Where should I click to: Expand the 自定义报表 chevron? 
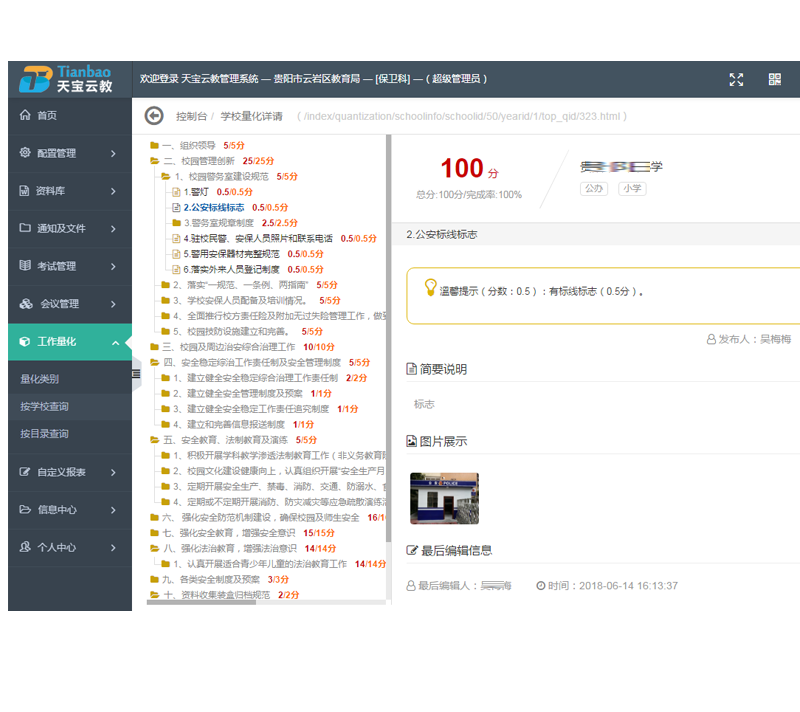coord(113,473)
